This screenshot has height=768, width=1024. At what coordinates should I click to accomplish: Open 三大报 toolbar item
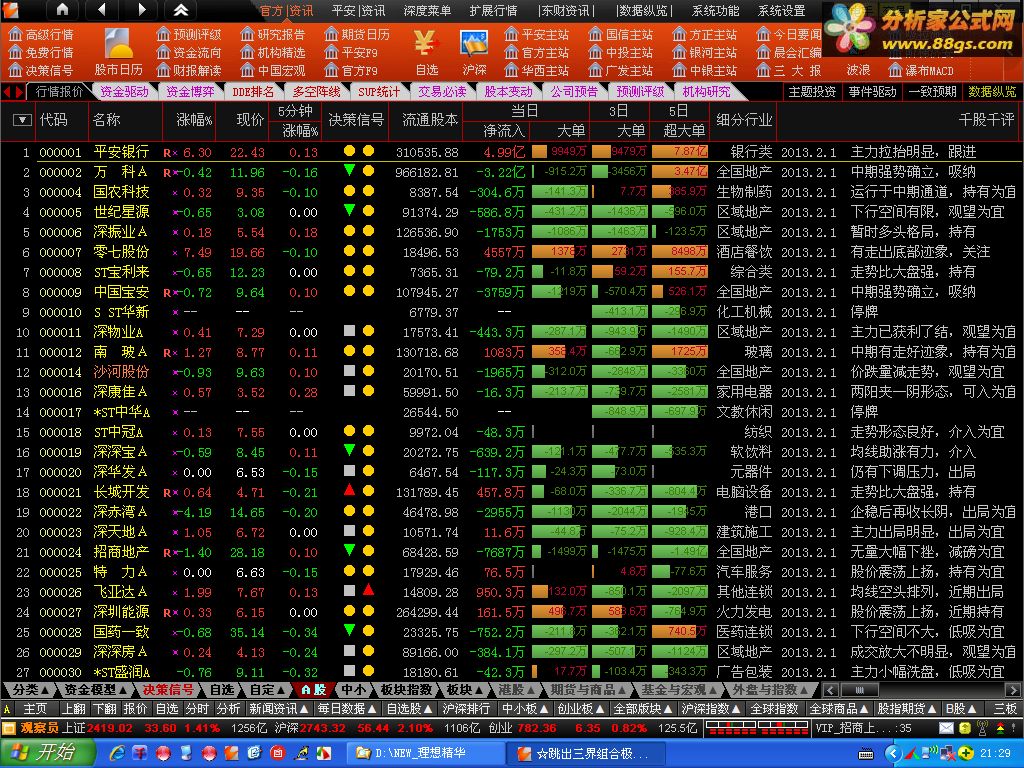coord(789,70)
